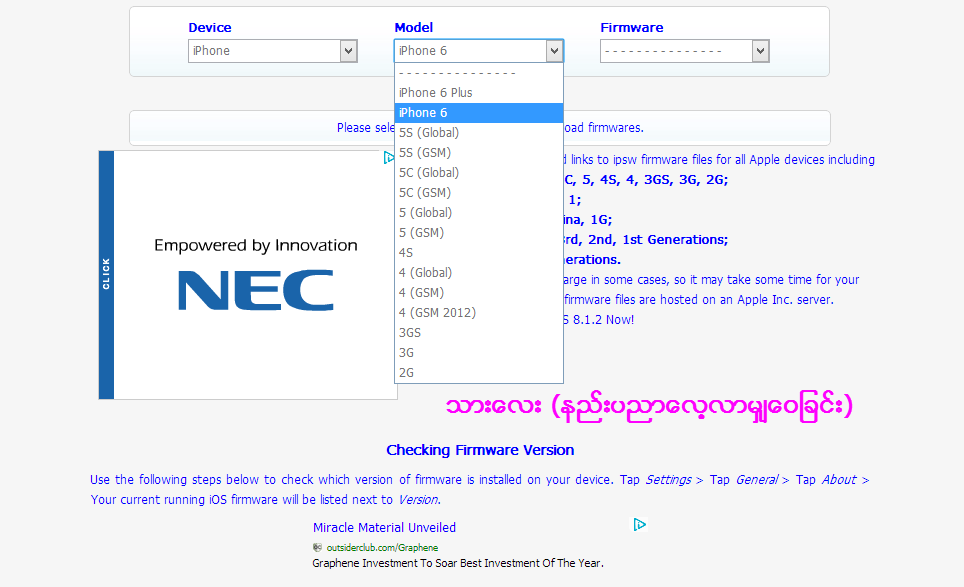The image size is (964, 587).
Task: Click the favicon next to outsiderclub.com
Action: (x=317, y=548)
